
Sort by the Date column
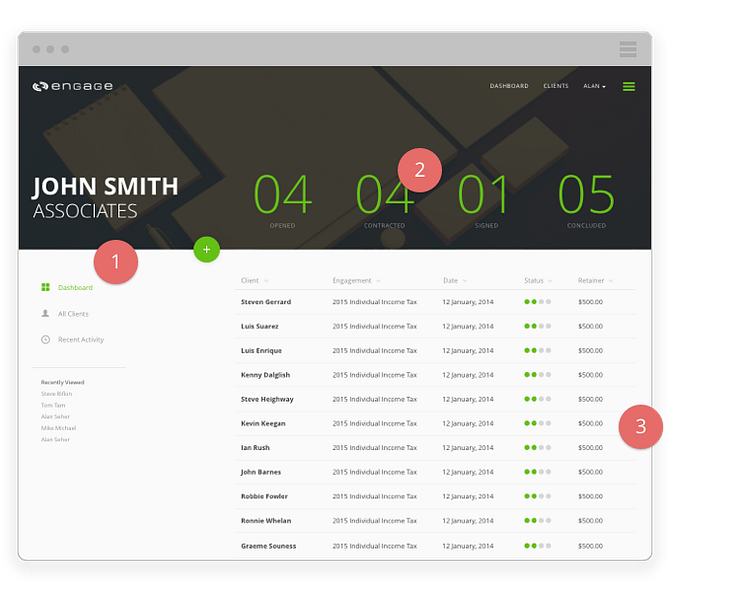pyautogui.click(x=455, y=281)
